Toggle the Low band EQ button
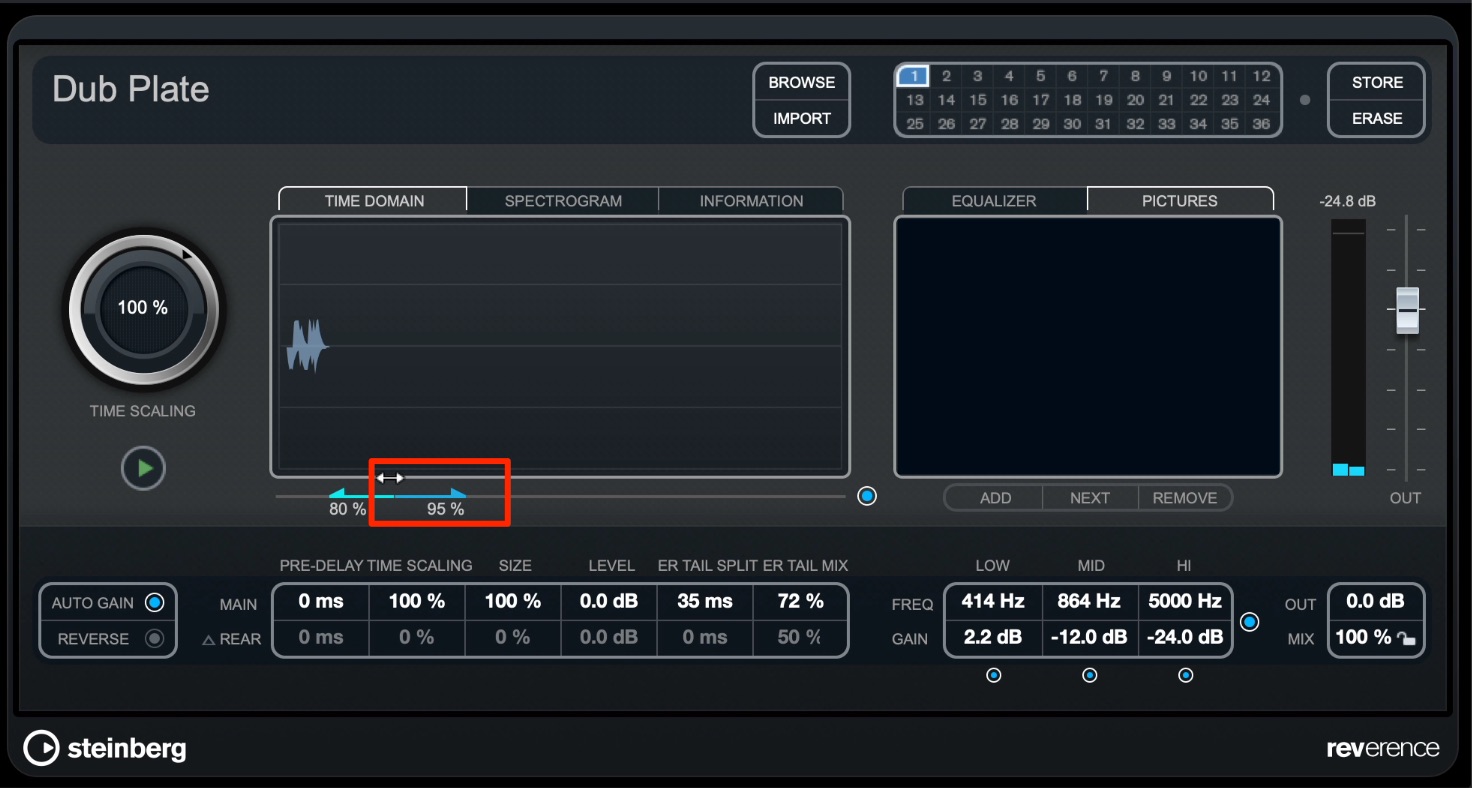1472x788 pixels. point(993,675)
